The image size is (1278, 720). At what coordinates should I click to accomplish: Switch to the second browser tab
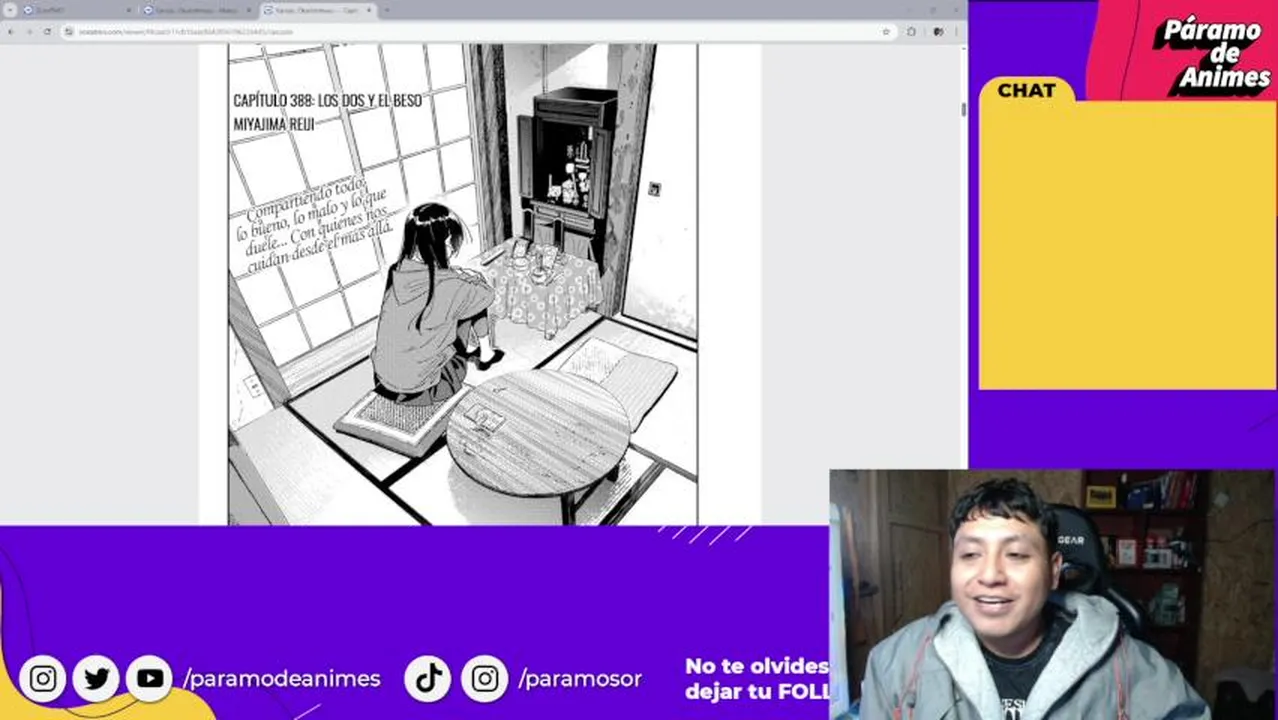(198, 10)
